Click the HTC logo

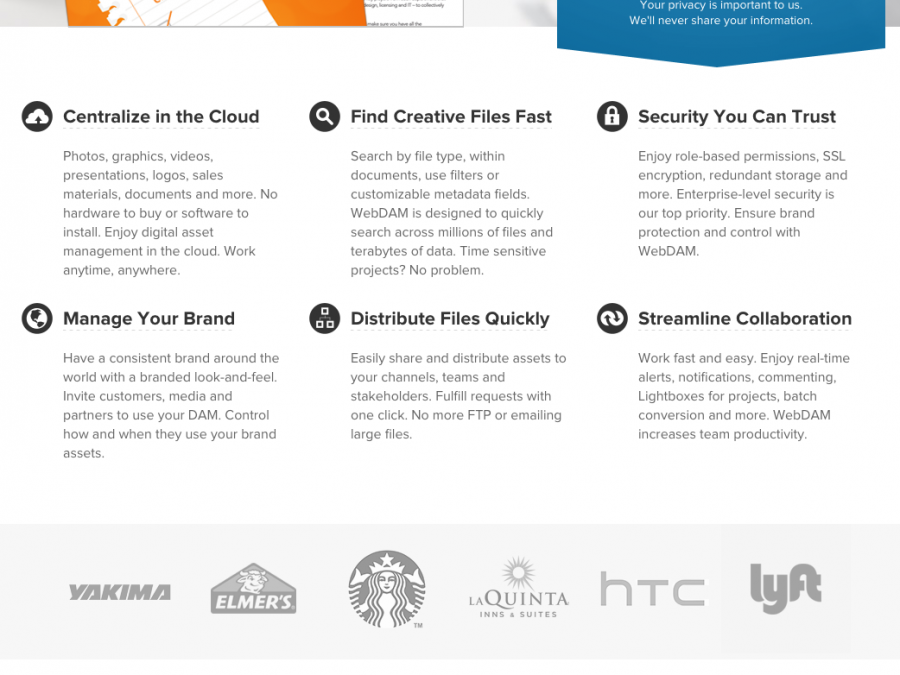click(x=652, y=589)
